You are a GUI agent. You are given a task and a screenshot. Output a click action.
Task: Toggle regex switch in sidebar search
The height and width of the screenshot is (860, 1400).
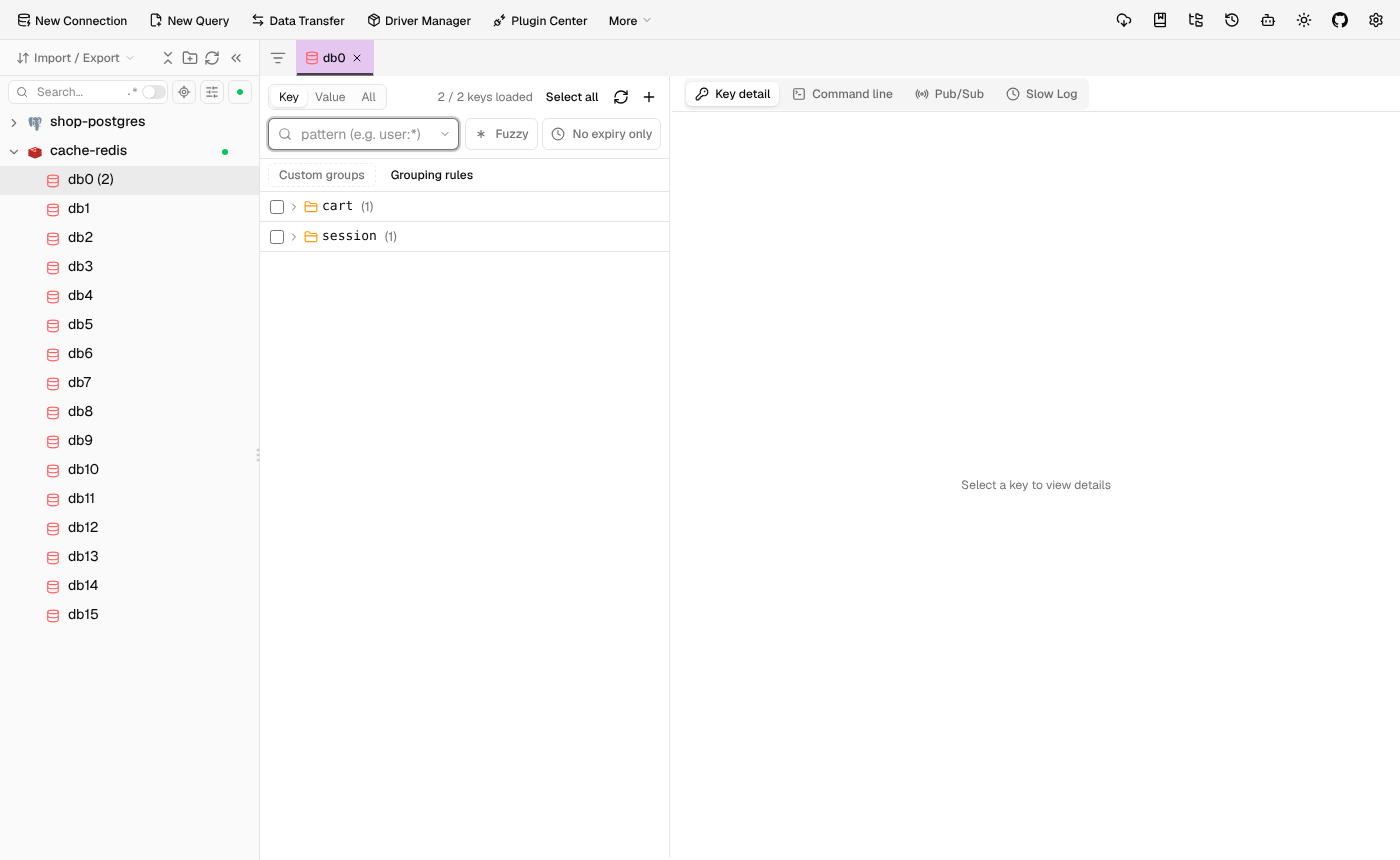[154, 92]
